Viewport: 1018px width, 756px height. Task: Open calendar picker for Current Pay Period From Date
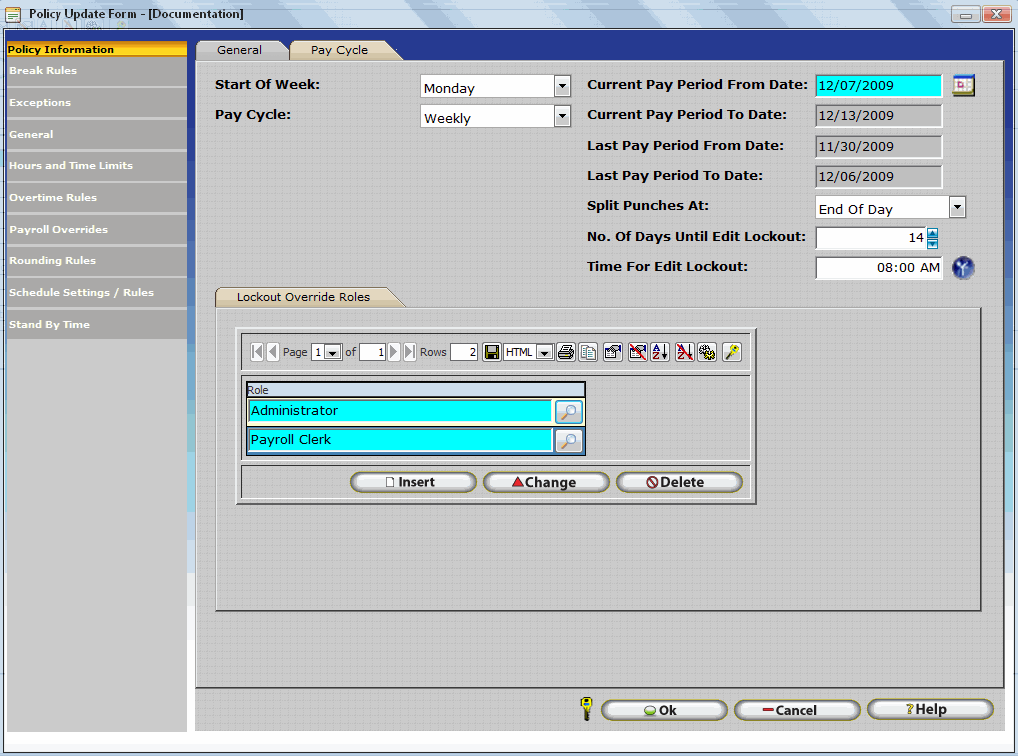coord(962,86)
